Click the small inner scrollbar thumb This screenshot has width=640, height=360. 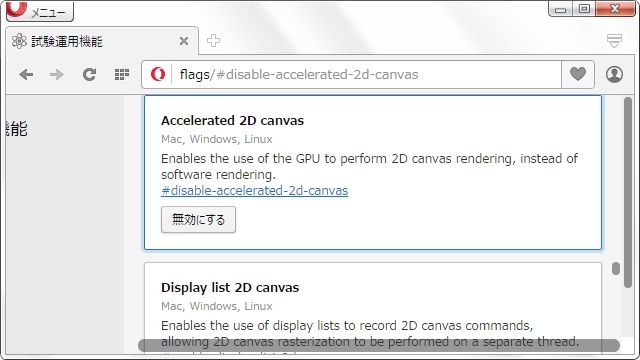point(616,268)
